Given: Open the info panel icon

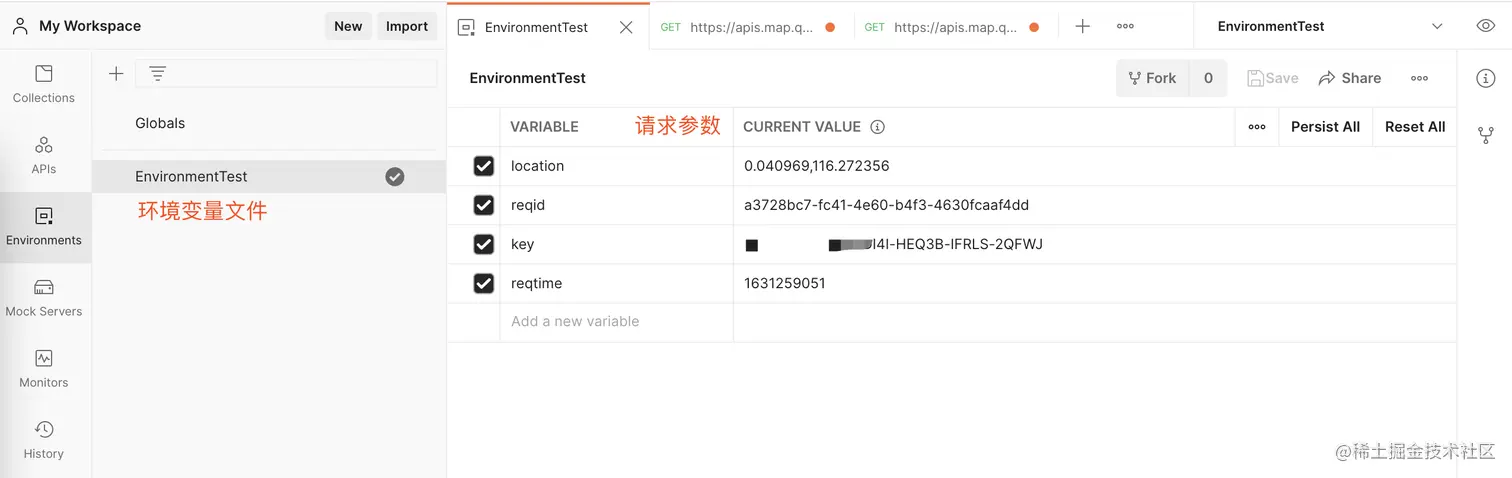Looking at the screenshot, I should [x=1485, y=78].
